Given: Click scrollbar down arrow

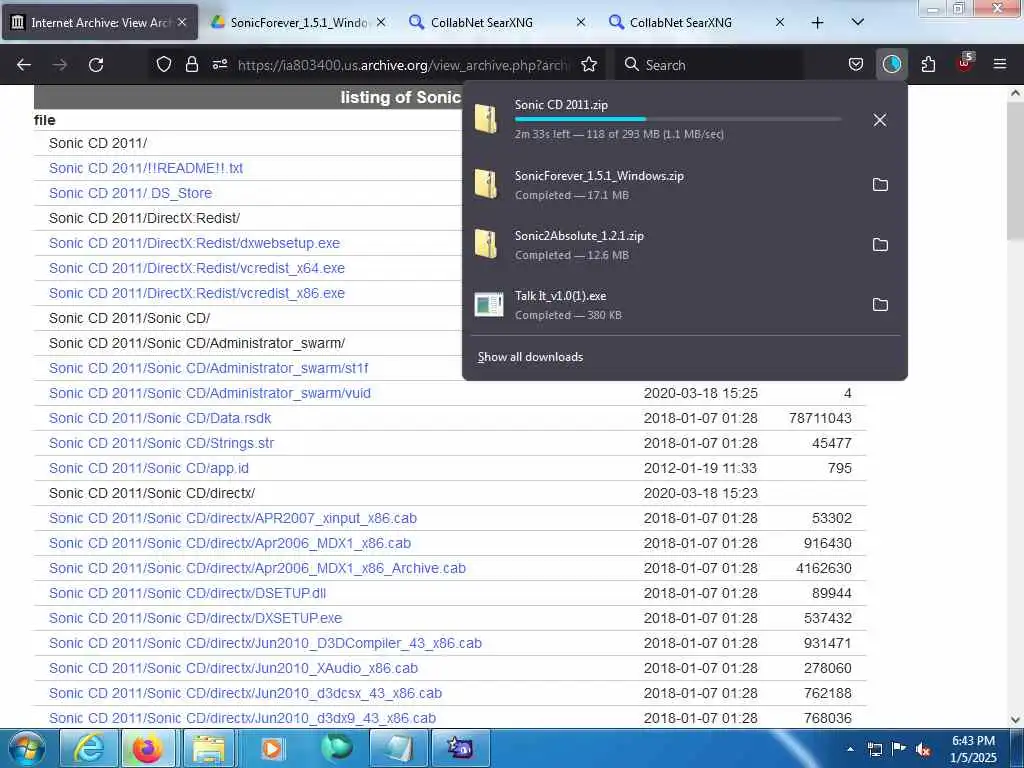Looking at the screenshot, I should pos(1016,720).
